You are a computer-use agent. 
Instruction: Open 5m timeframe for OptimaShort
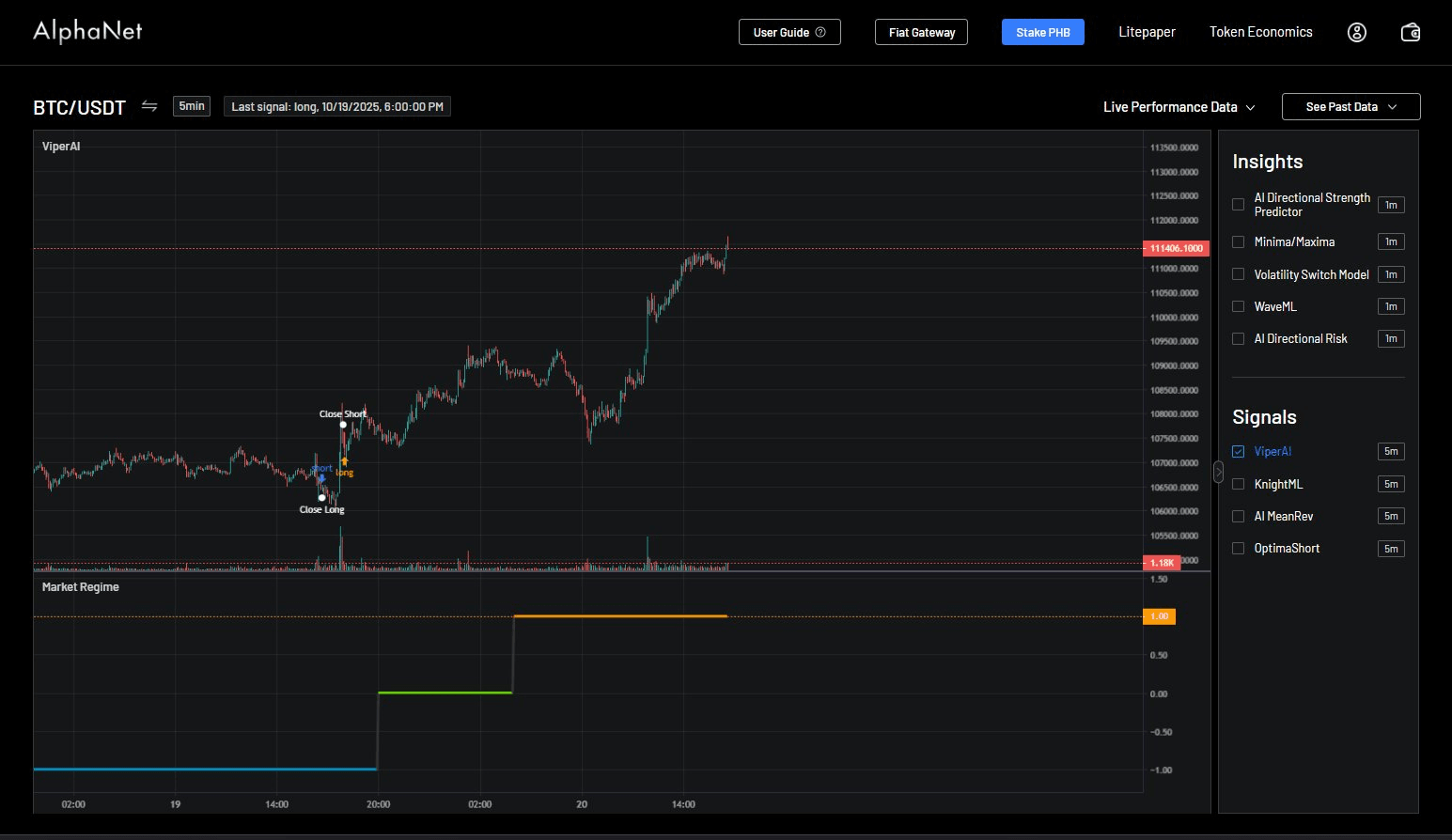point(1391,549)
